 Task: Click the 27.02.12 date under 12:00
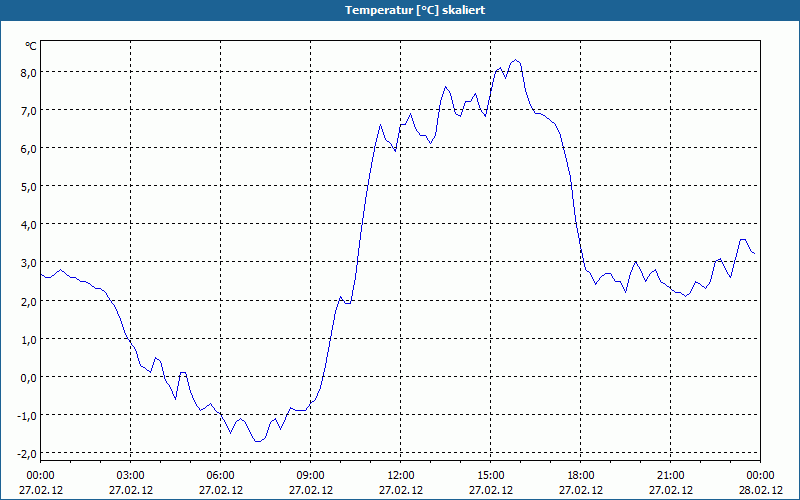(401, 490)
